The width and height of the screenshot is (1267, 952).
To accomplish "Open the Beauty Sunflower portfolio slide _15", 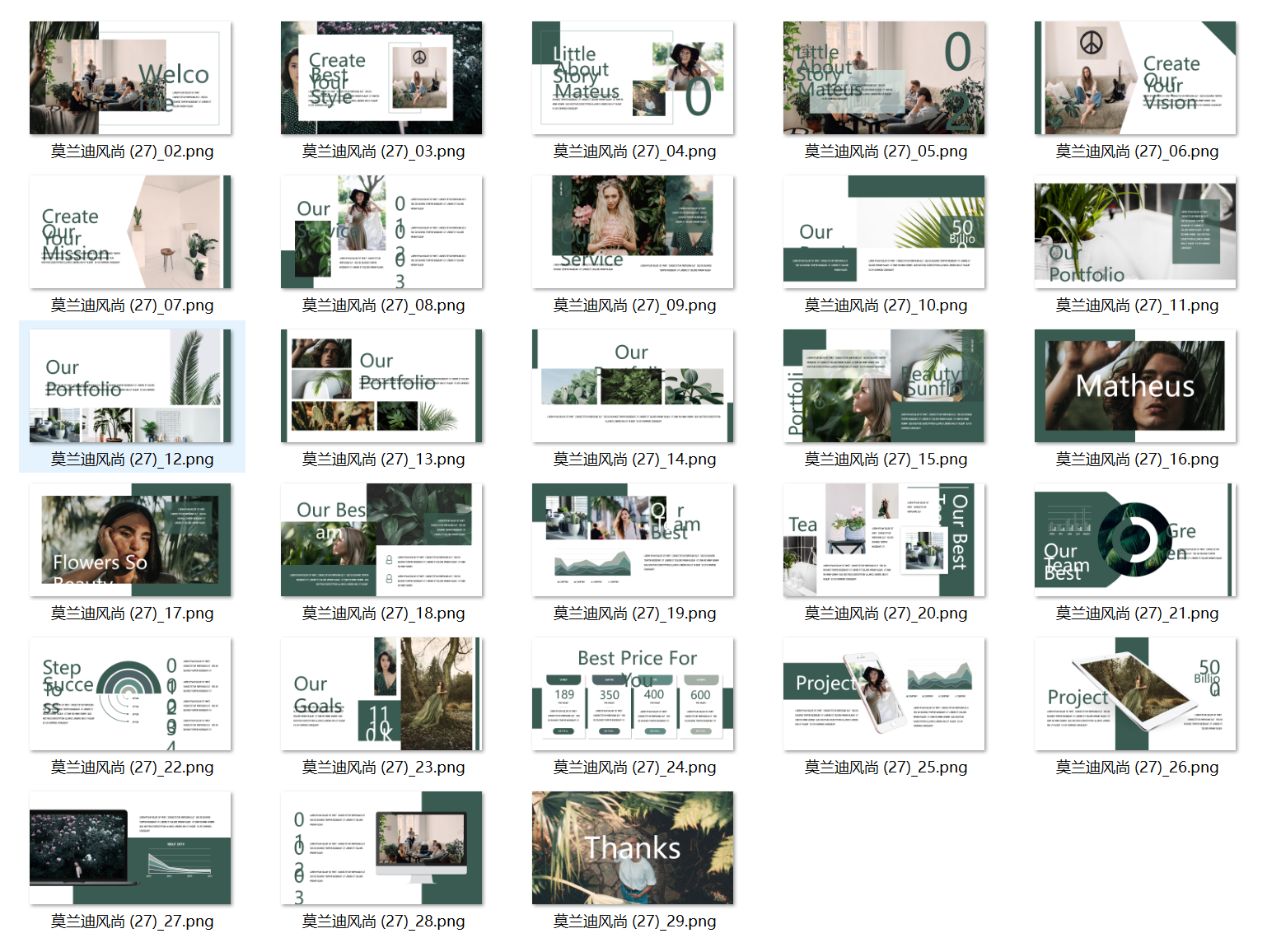I will [x=884, y=386].
